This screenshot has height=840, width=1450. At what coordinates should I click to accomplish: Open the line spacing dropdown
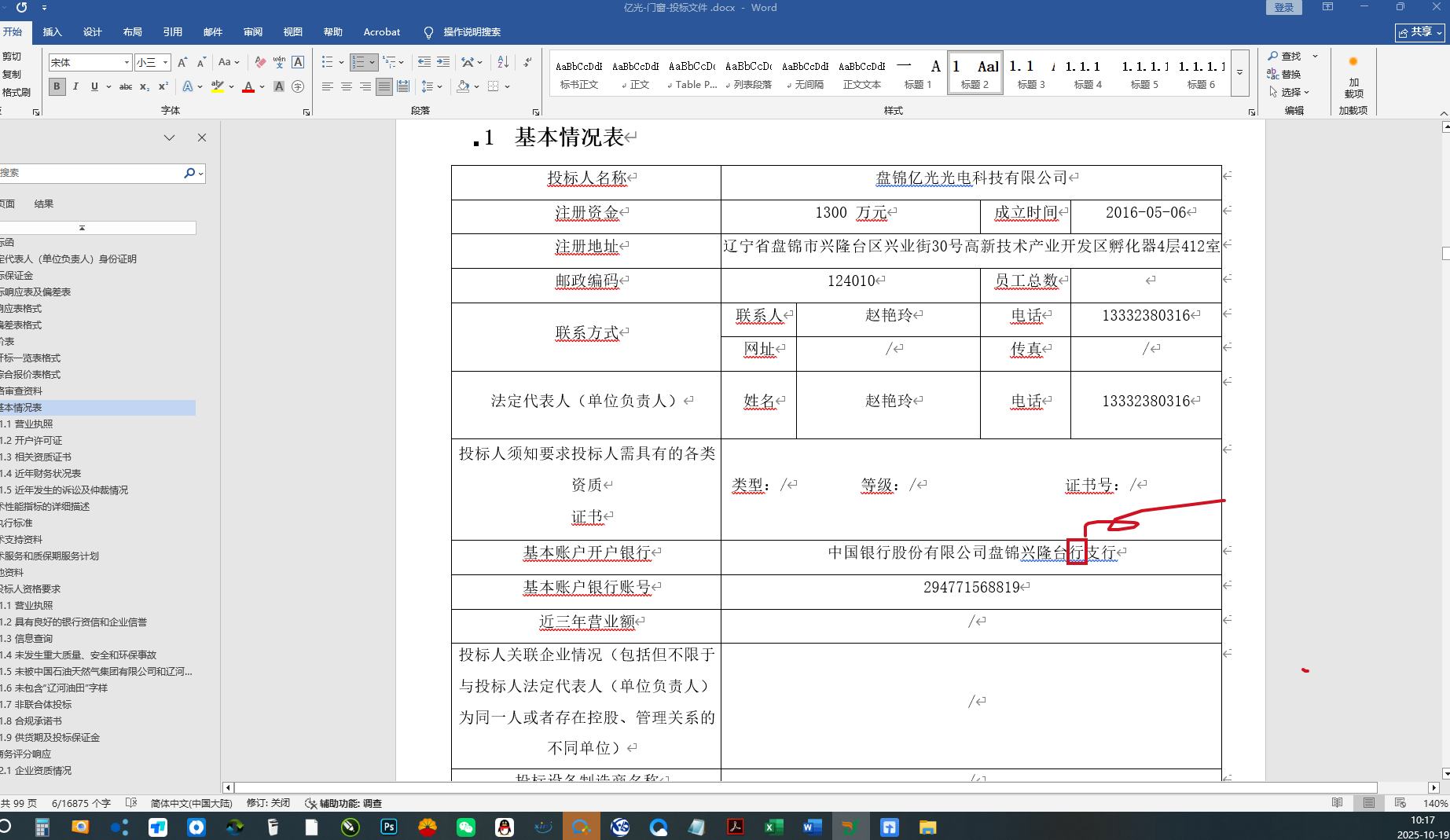tap(431, 86)
